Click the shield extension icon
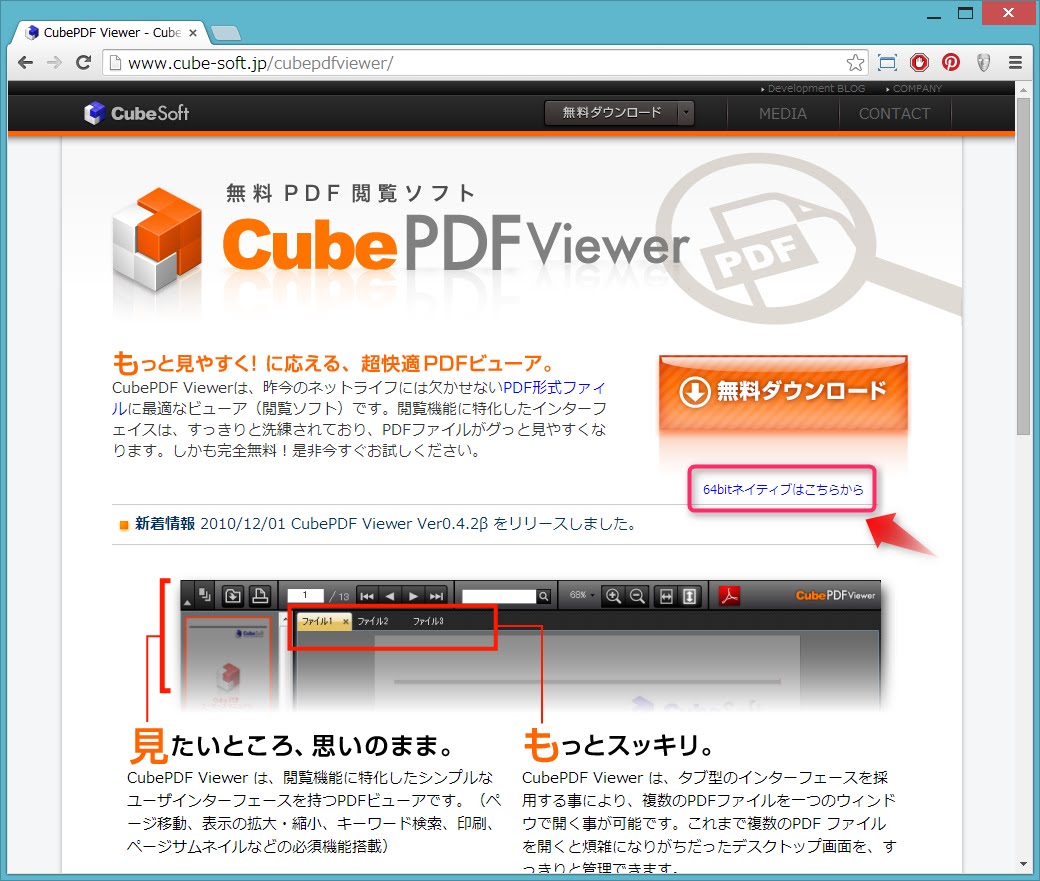Screen dimensions: 1040x881 (983, 63)
